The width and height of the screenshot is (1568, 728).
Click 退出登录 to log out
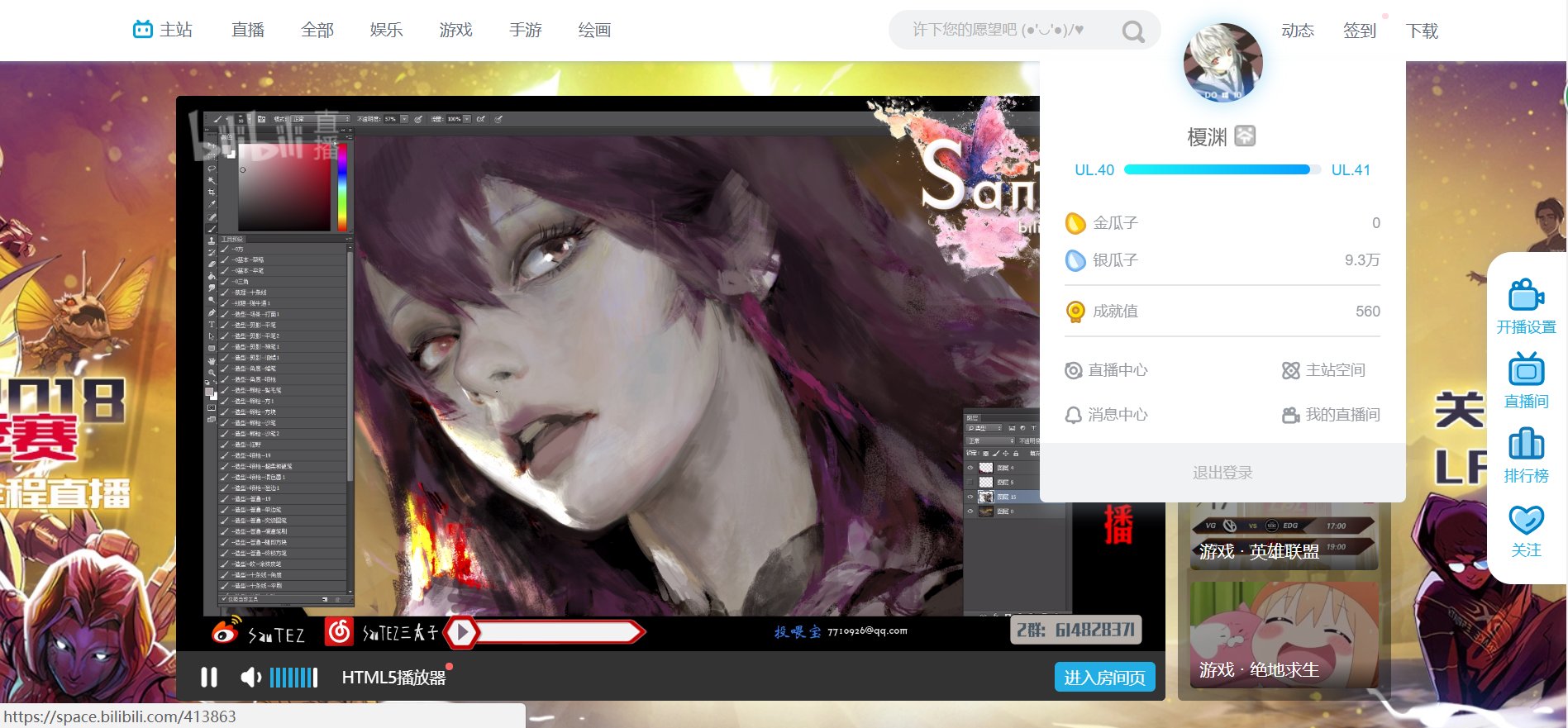click(1222, 473)
